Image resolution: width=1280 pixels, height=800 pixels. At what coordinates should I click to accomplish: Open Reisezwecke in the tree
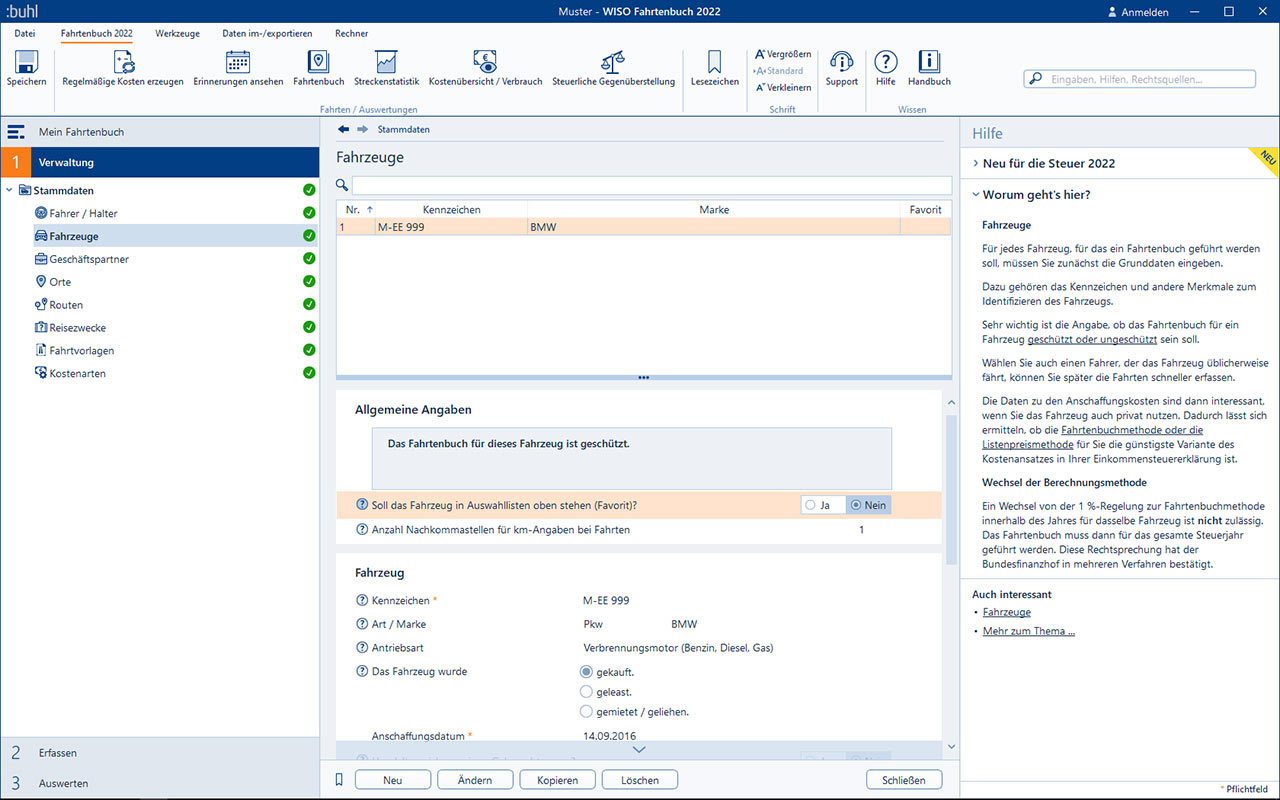click(x=77, y=328)
